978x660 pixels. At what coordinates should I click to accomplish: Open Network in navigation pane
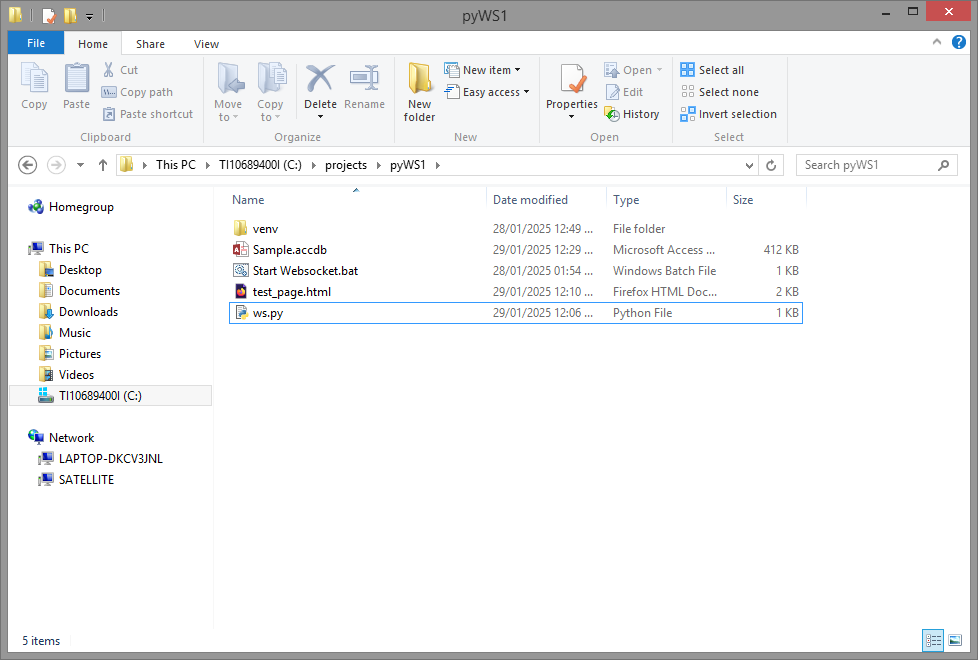point(61,438)
